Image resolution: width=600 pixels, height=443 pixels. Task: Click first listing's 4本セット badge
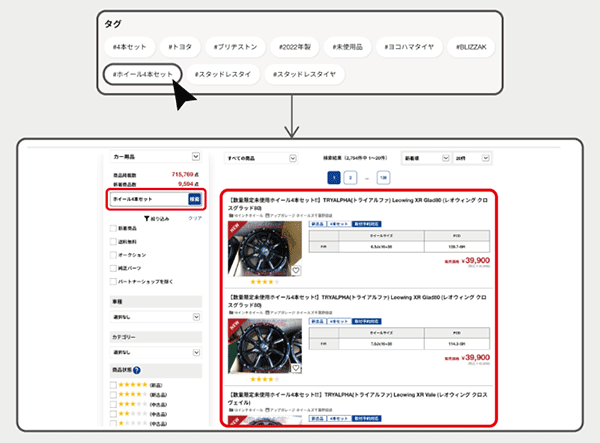(339, 224)
